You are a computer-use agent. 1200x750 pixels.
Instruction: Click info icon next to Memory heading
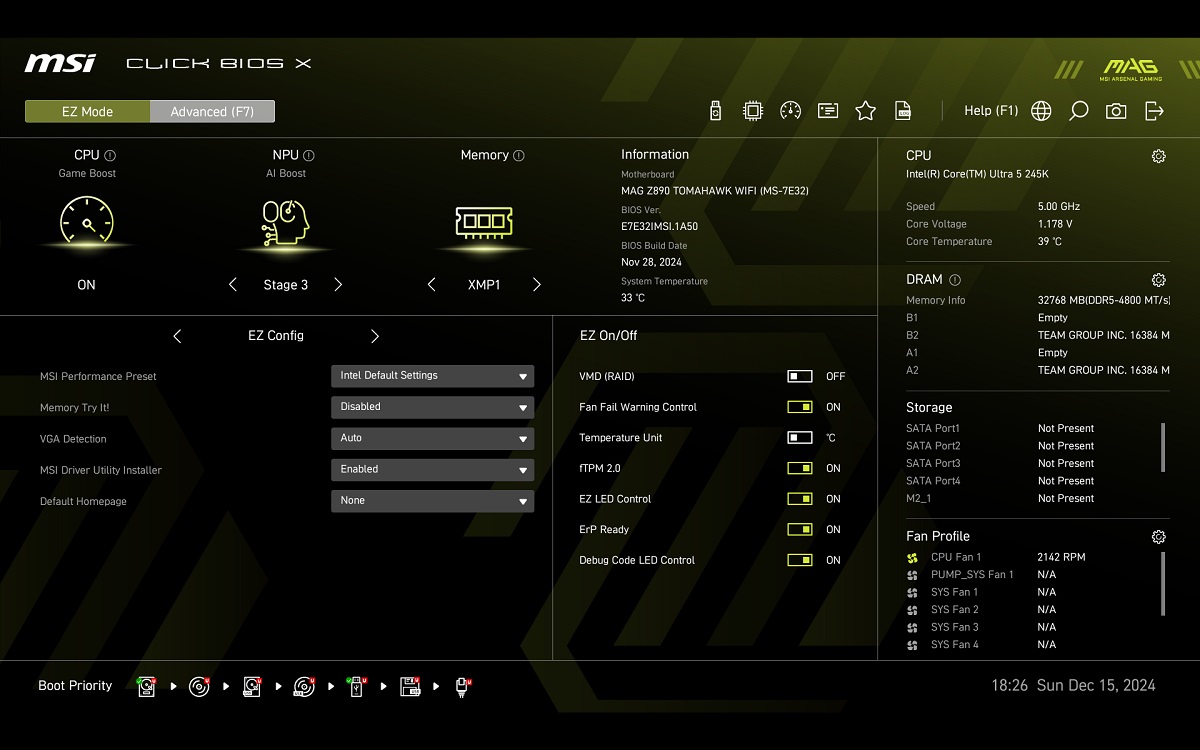518,156
